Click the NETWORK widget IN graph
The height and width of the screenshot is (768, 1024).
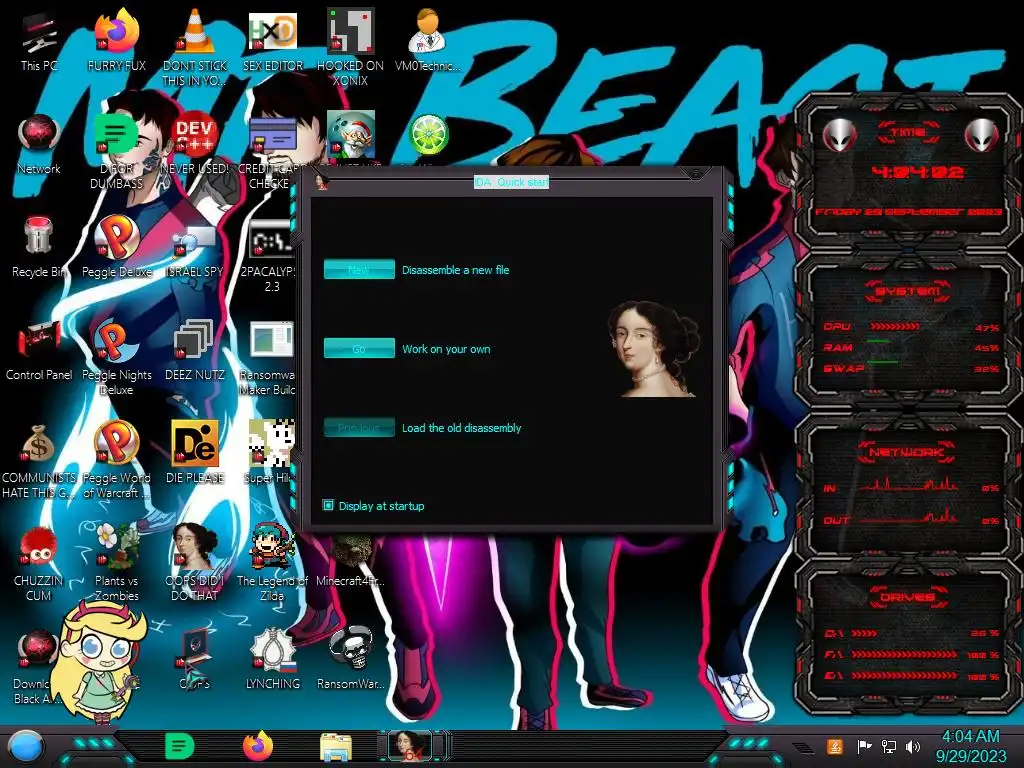click(x=908, y=485)
